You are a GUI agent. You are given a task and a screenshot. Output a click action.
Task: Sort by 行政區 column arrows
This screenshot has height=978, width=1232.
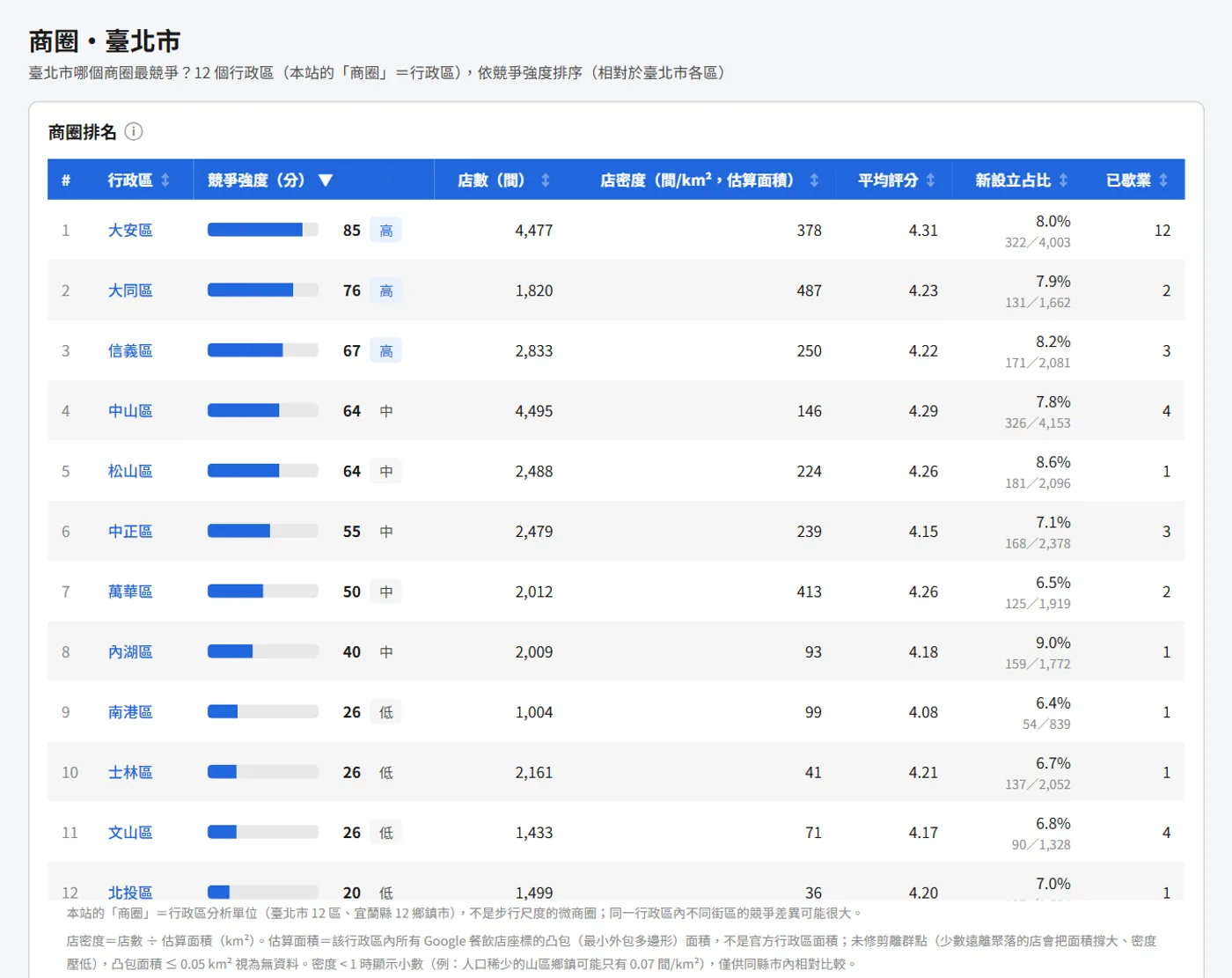pyautogui.click(x=165, y=180)
